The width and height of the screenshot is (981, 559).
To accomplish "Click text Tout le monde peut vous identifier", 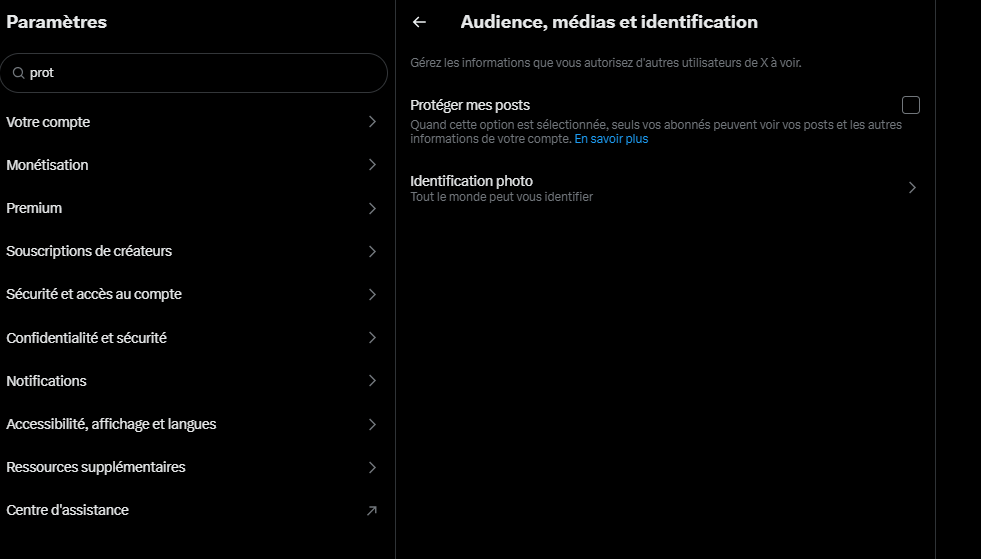I will point(501,197).
